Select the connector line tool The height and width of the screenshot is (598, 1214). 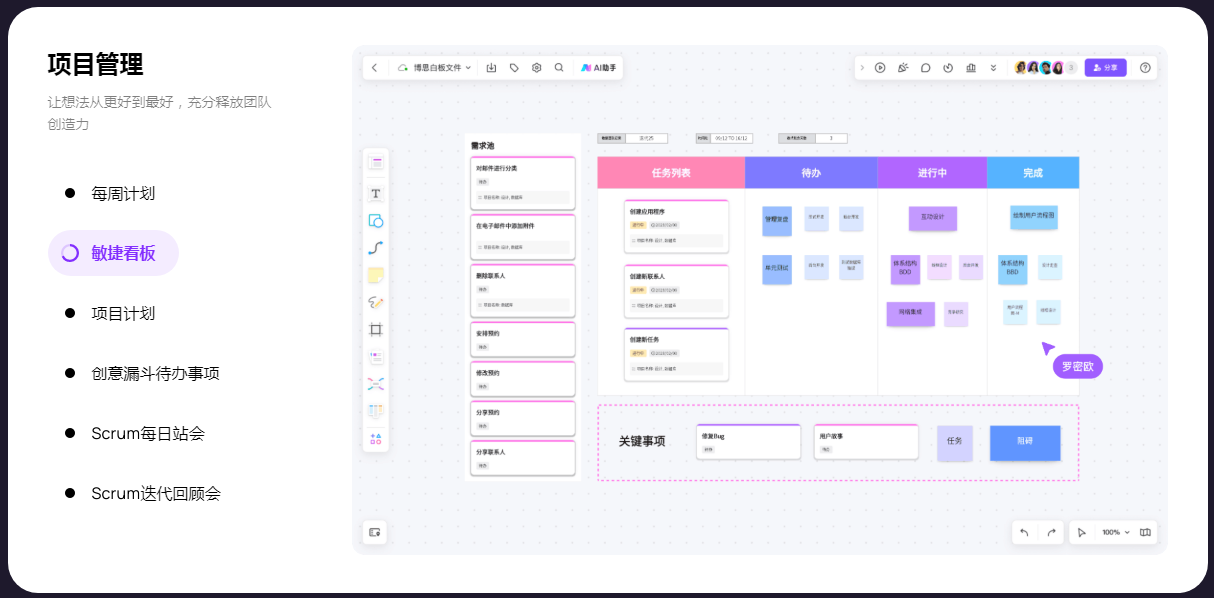tap(376, 247)
